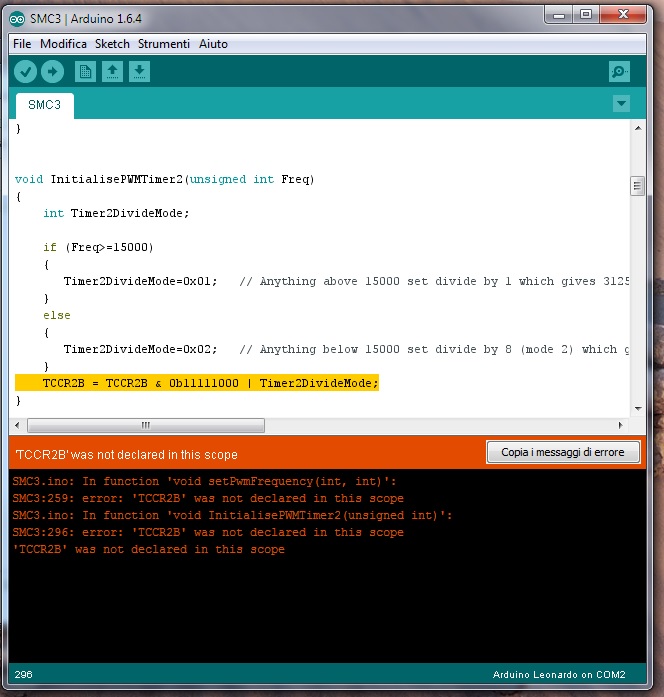The height and width of the screenshot is (697, 664).
Task: Close the Arduino window
Action: (x=623, y=16)
